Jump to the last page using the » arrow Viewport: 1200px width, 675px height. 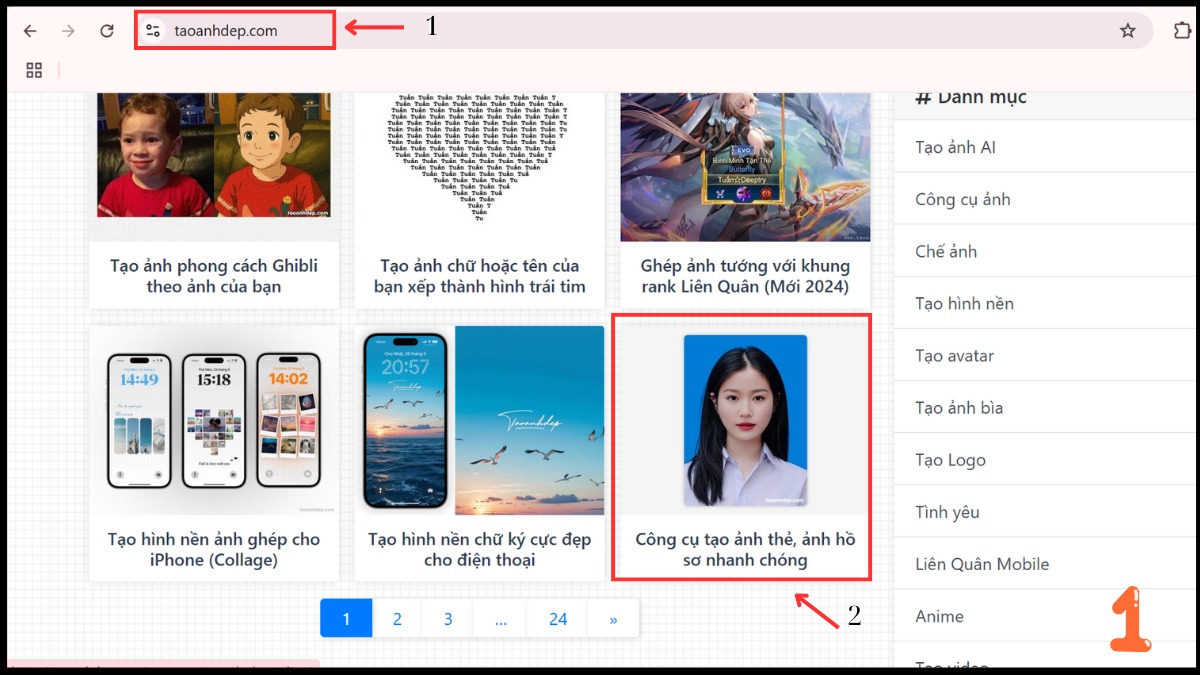(613, 618)
